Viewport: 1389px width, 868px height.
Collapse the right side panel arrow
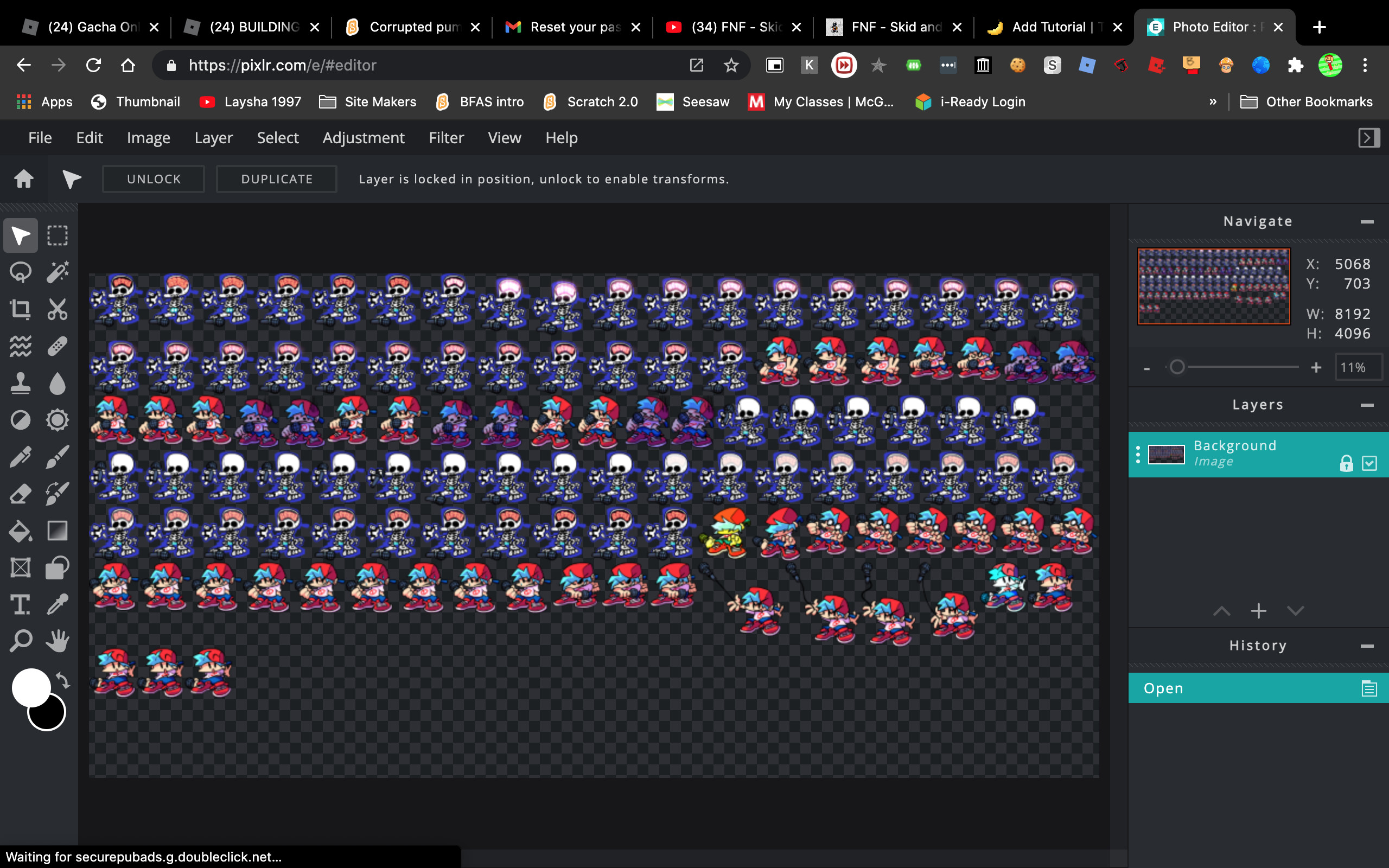coord(1369,138)
